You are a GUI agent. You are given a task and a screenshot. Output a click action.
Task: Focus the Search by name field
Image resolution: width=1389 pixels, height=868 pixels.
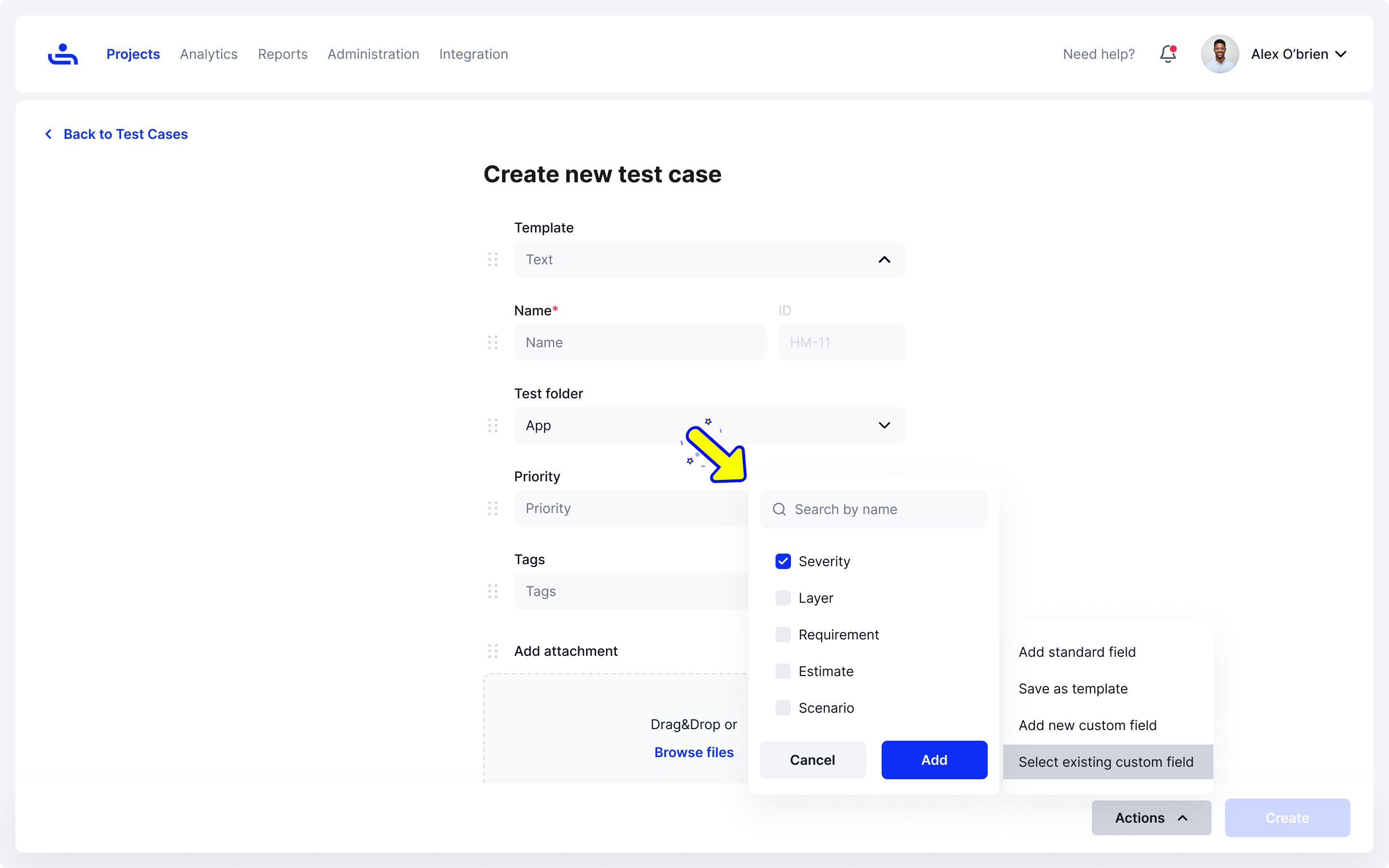point(873,509)
